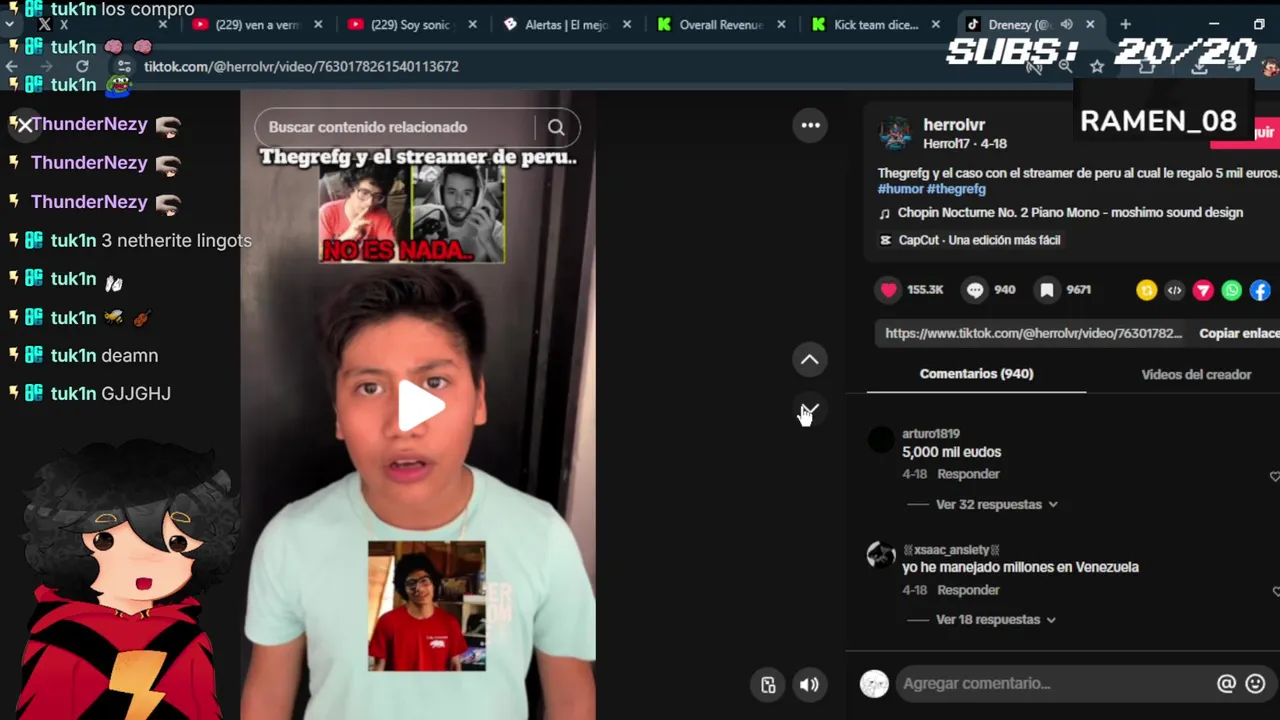Open the herrolvr username link

[x=954, y=125]
